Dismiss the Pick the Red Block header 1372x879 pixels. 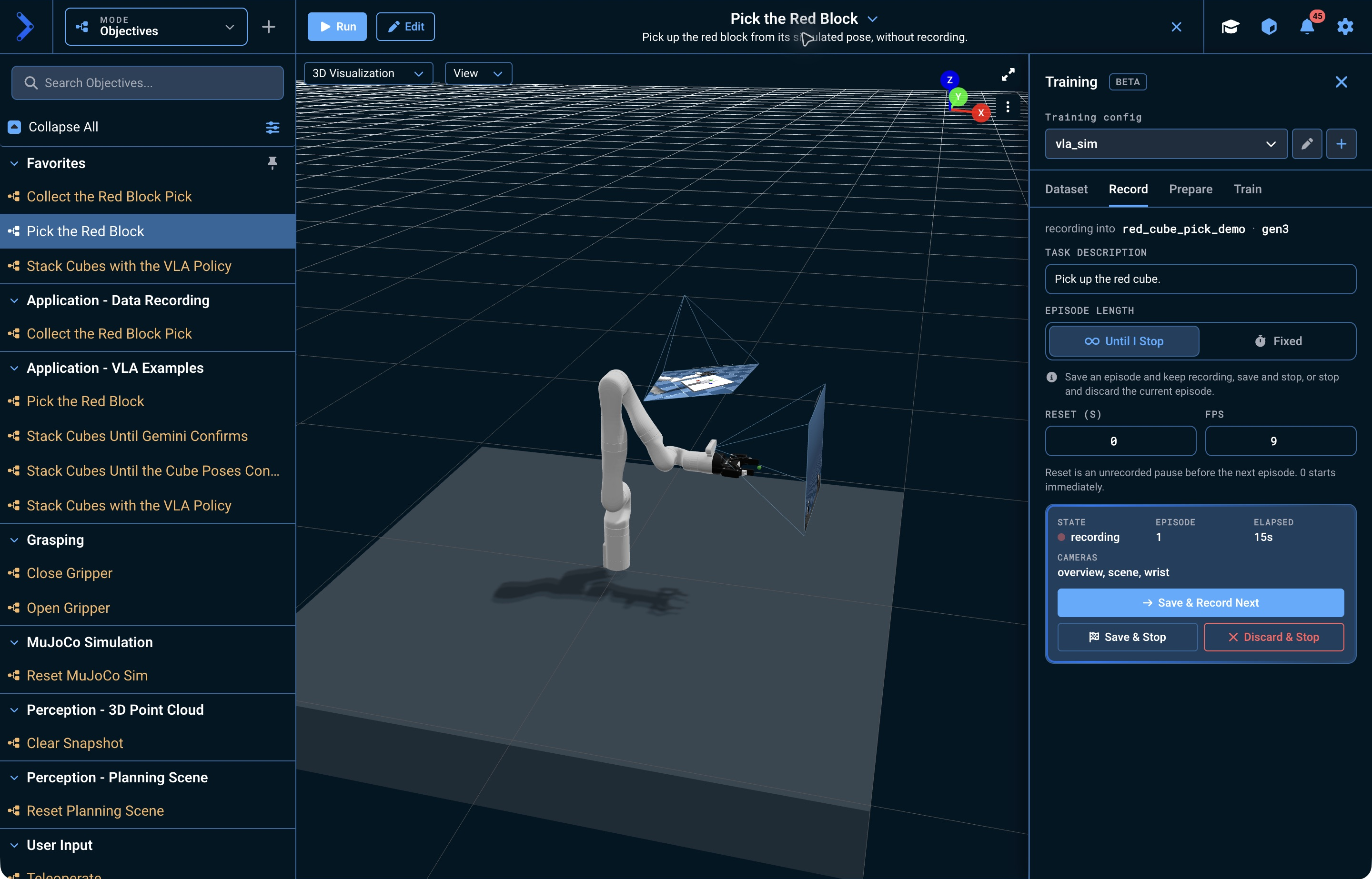[x=1176, y=27]
